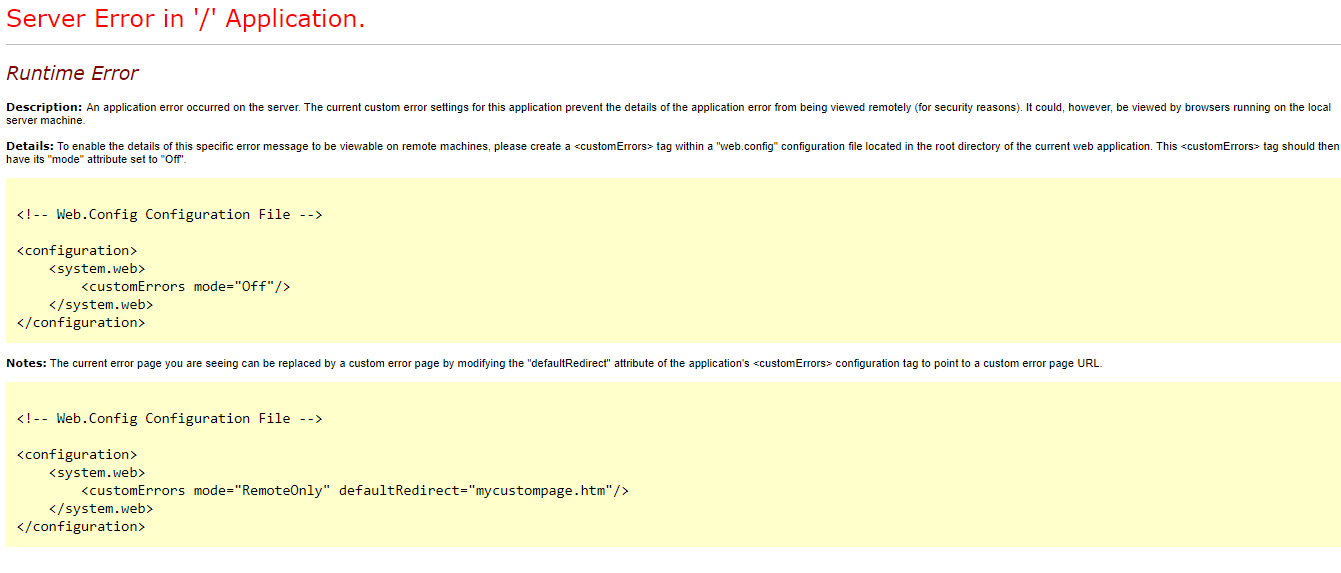Click the first opening <system.web> tag
Viewport: 1341px width, 573px height.
point(97,268)
